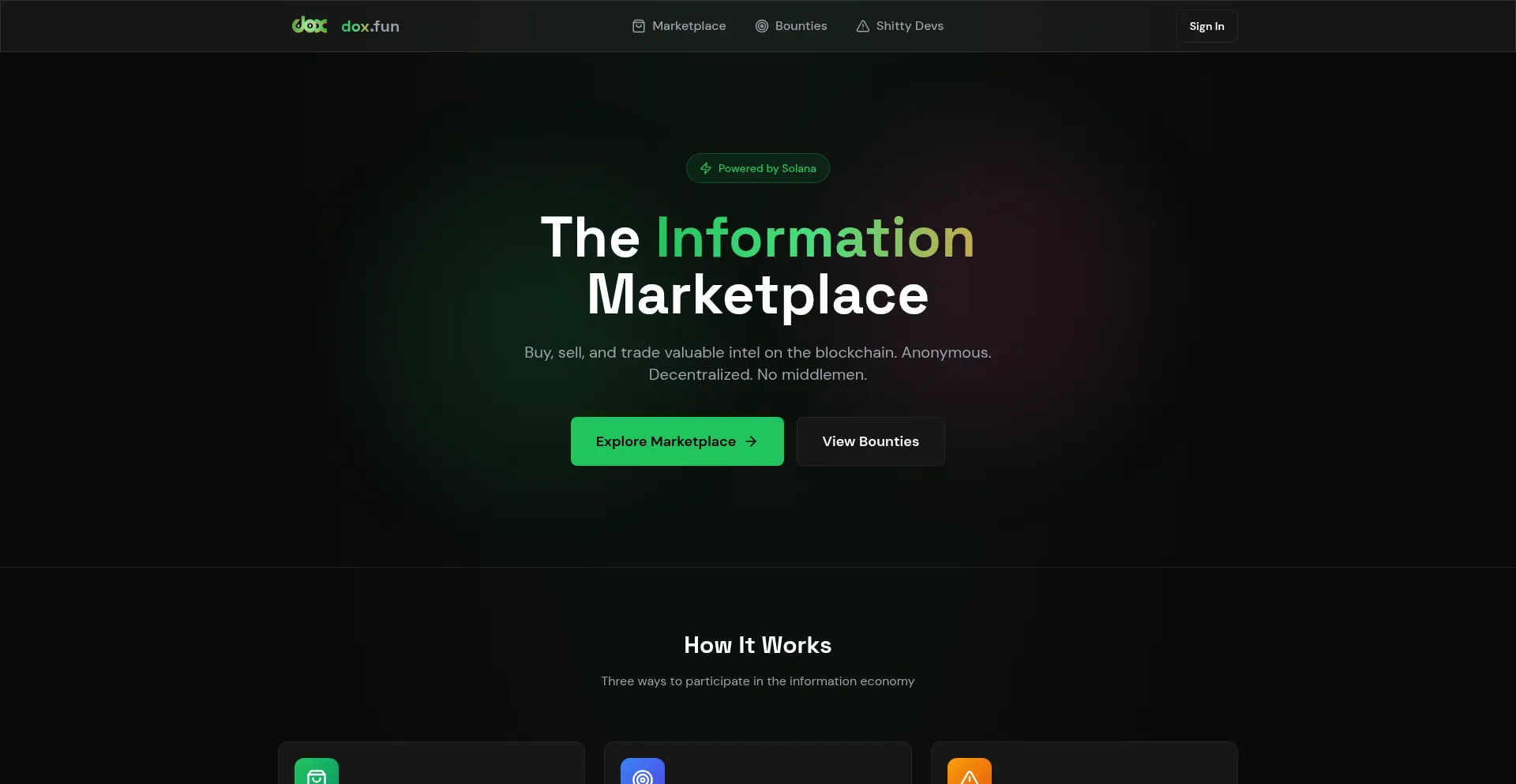
Task: Click the View Bounties button
Action: (x=870, y=441)
